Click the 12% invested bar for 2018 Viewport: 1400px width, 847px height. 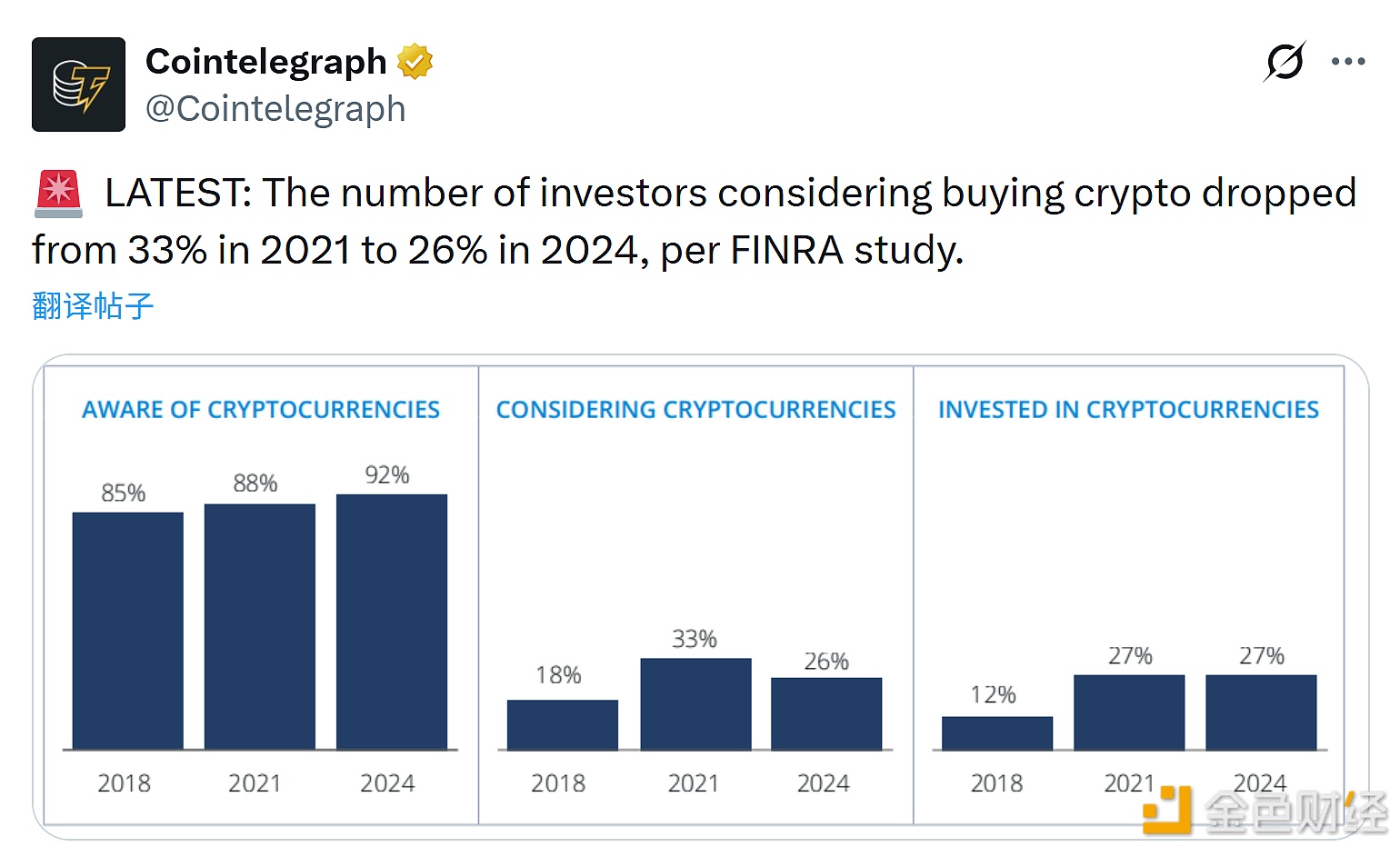[x=997, y=732]
